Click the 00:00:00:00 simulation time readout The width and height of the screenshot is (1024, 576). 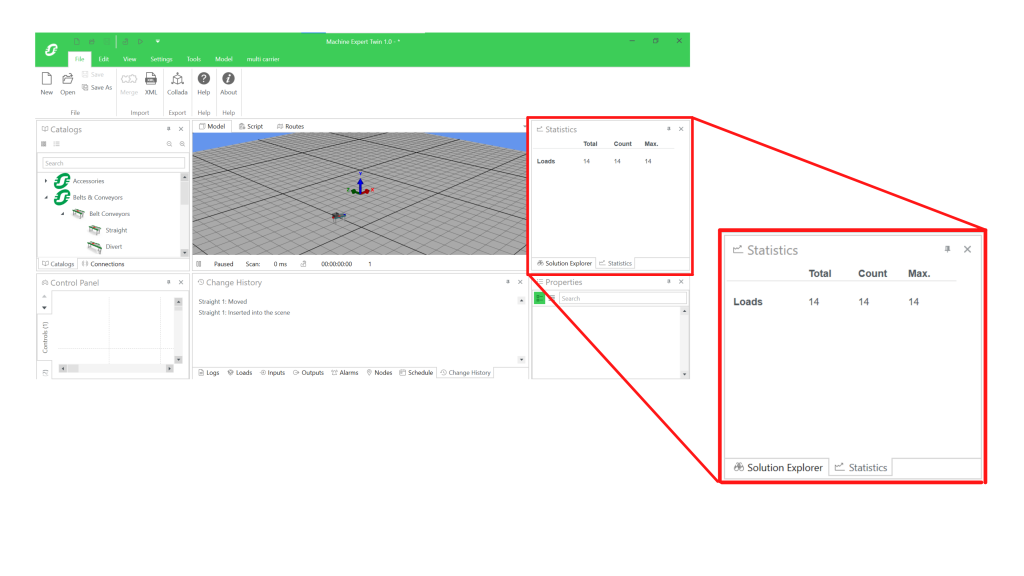[x=336, y=264]
